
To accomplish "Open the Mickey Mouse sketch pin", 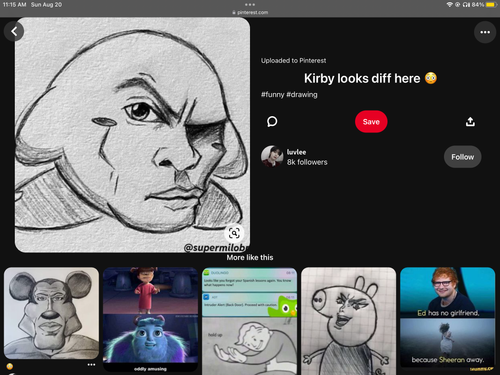I will tap(51, 313).
